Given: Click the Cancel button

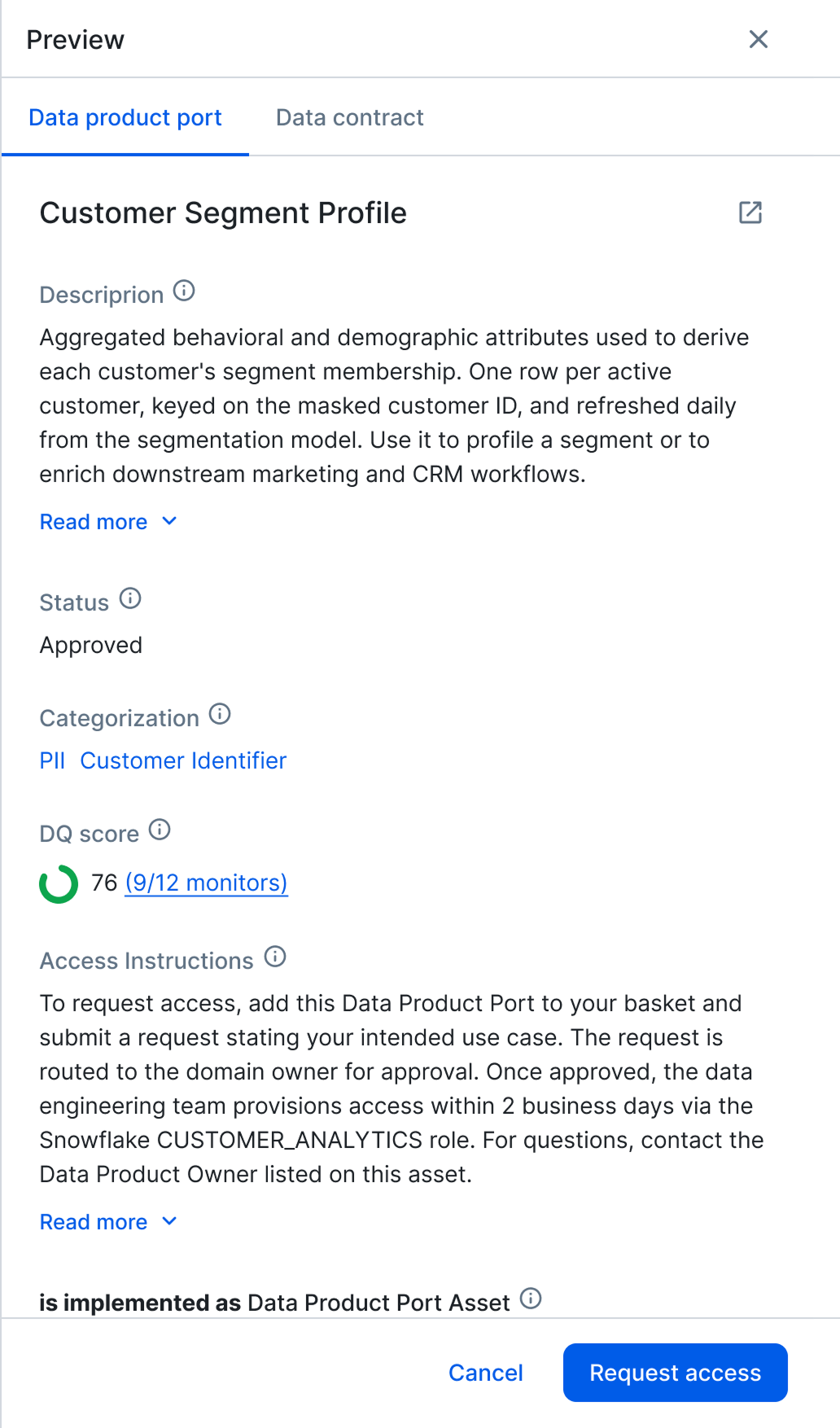Looking at the screenshot, I should [x=486, y=1373].
